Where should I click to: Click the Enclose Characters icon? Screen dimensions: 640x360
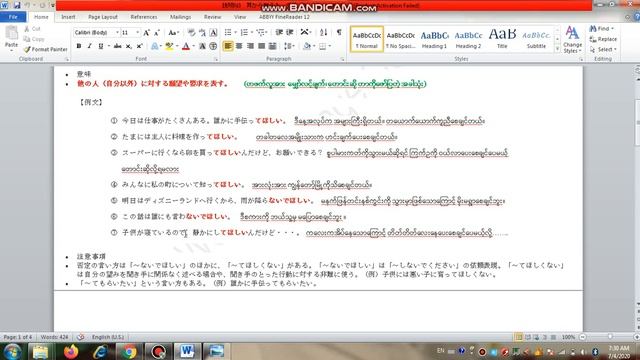point(213,46)
